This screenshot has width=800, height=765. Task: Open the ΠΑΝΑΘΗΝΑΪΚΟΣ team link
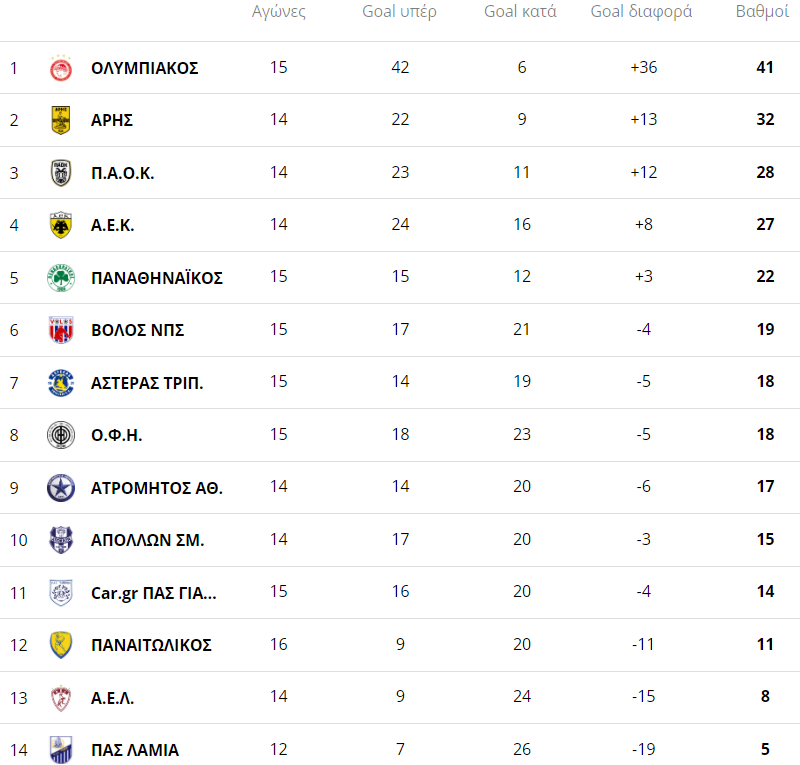156,278
